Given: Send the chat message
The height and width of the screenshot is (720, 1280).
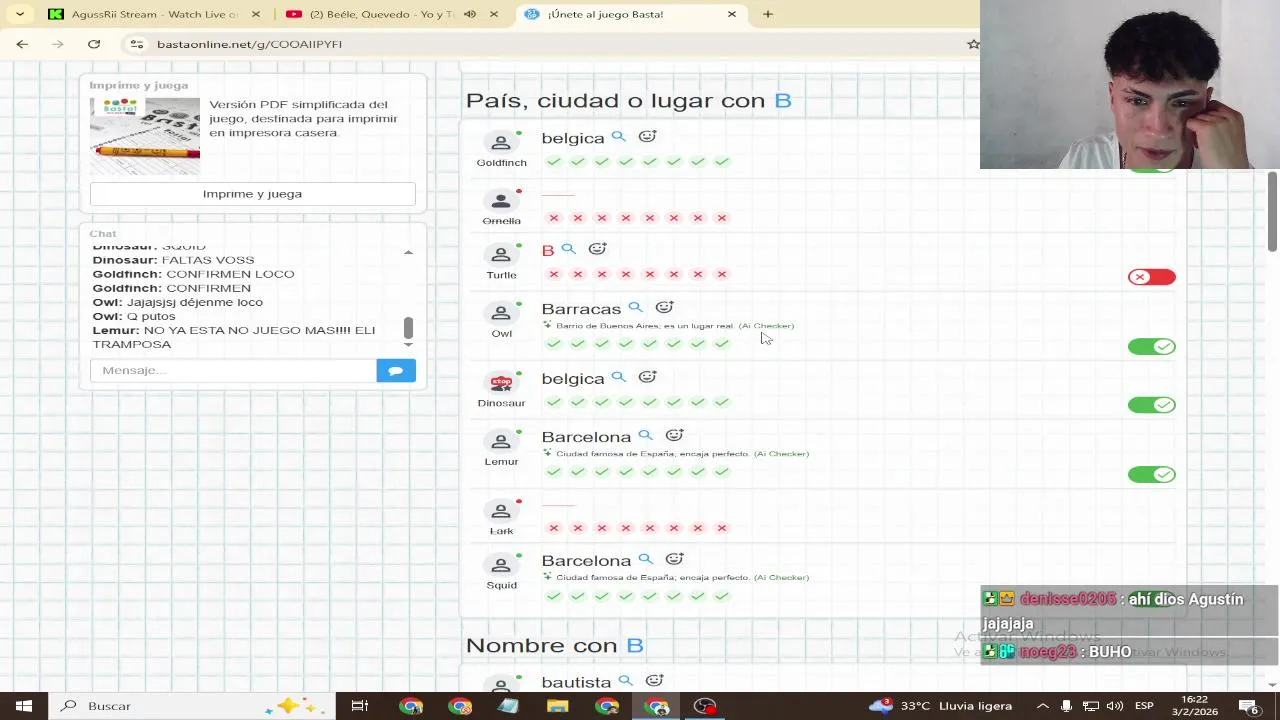Looking at the screenshot, I should click(396, 370).
